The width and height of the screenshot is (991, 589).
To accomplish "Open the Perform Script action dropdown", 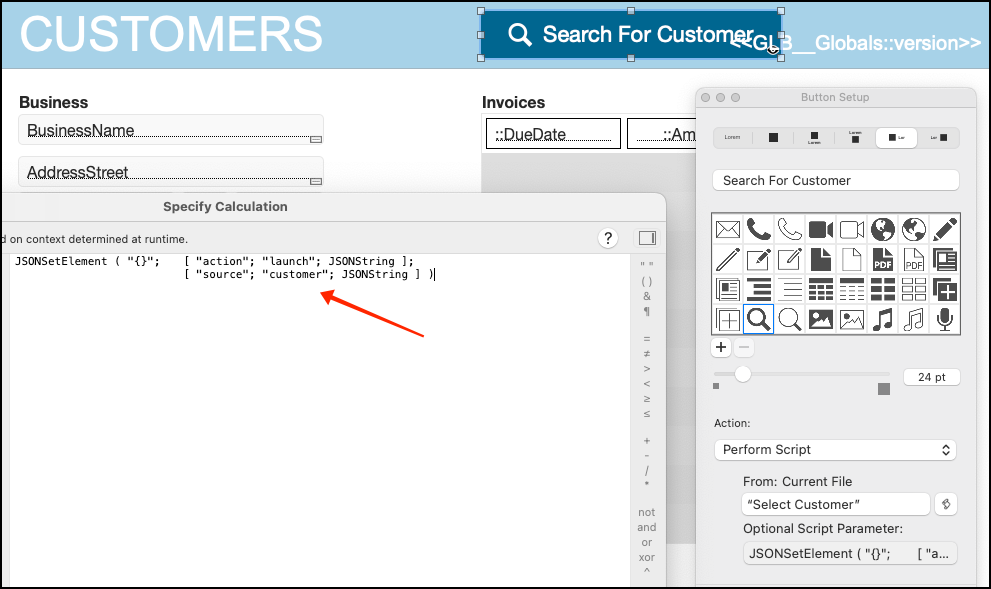I will point(835,449).
